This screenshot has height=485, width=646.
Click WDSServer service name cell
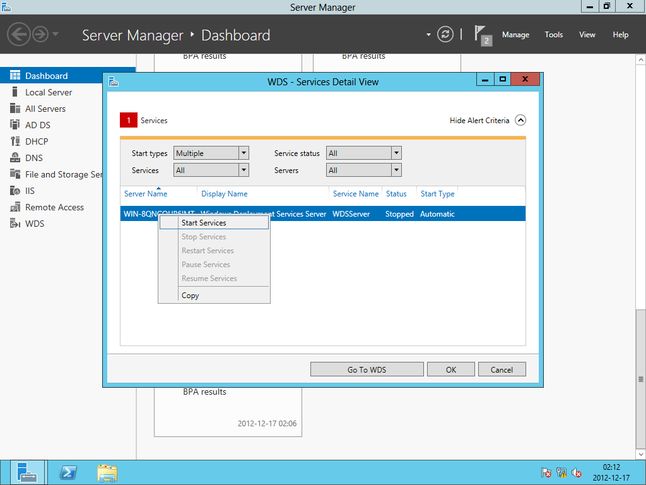tap(351, 214)
